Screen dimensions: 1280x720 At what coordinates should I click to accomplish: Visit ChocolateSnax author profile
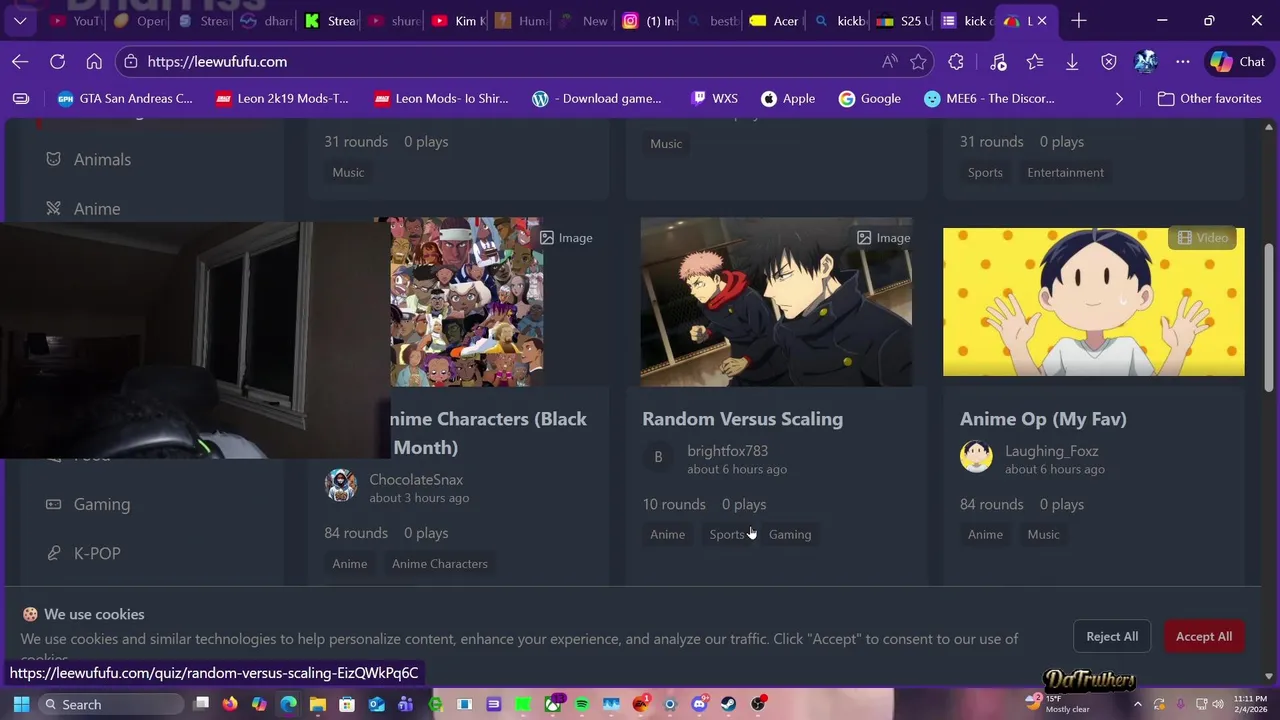(416, 480)
